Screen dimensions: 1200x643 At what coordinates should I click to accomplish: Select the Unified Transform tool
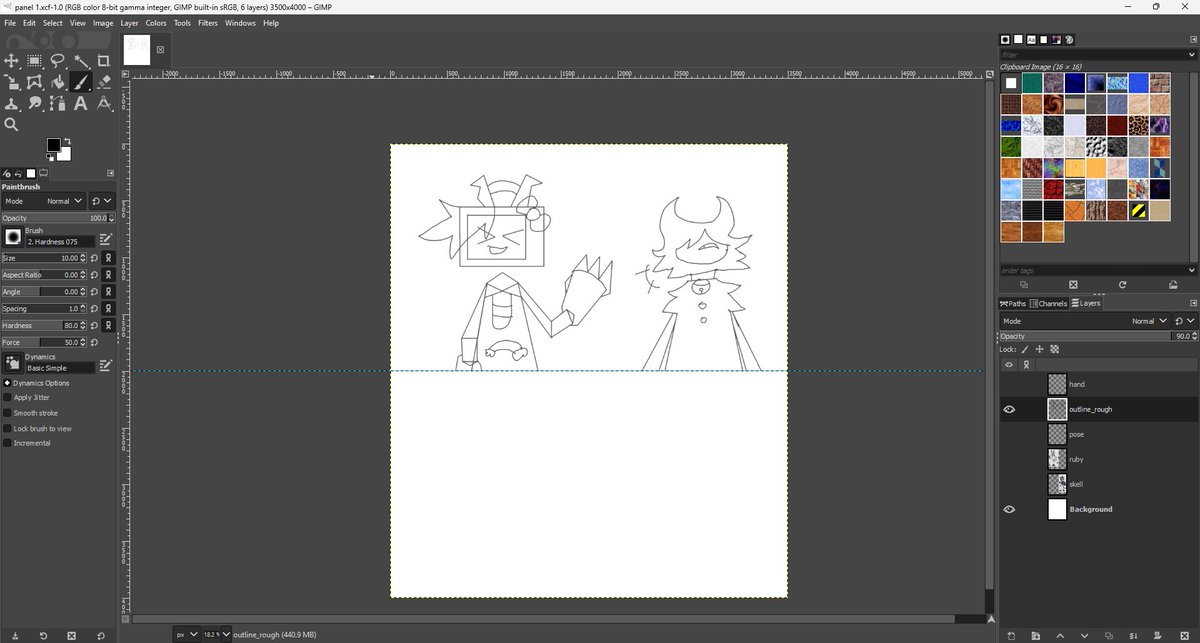11,82
